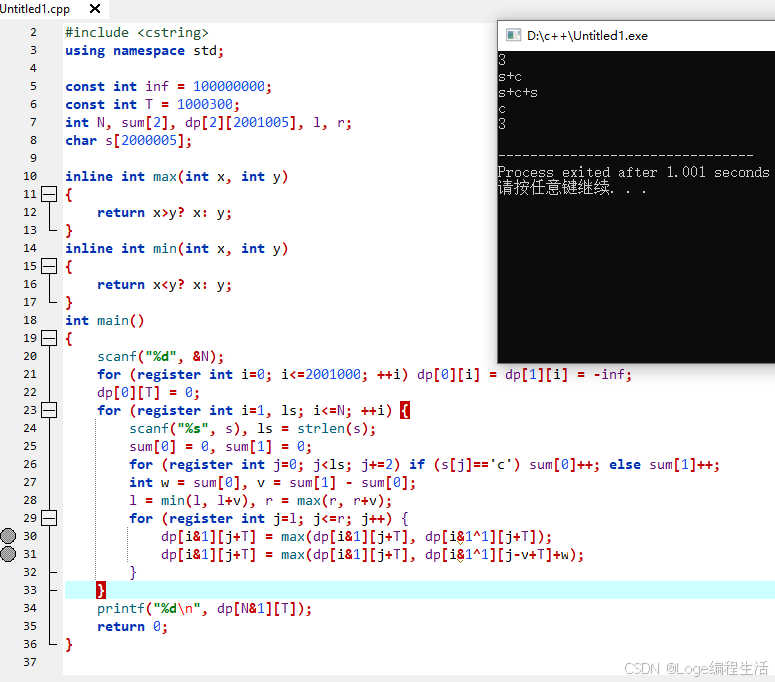Image resolution: width=775 pixels, height=682 pixels.
Task: Collapse the max function fold at line 11
Action: tap(48, 194)
